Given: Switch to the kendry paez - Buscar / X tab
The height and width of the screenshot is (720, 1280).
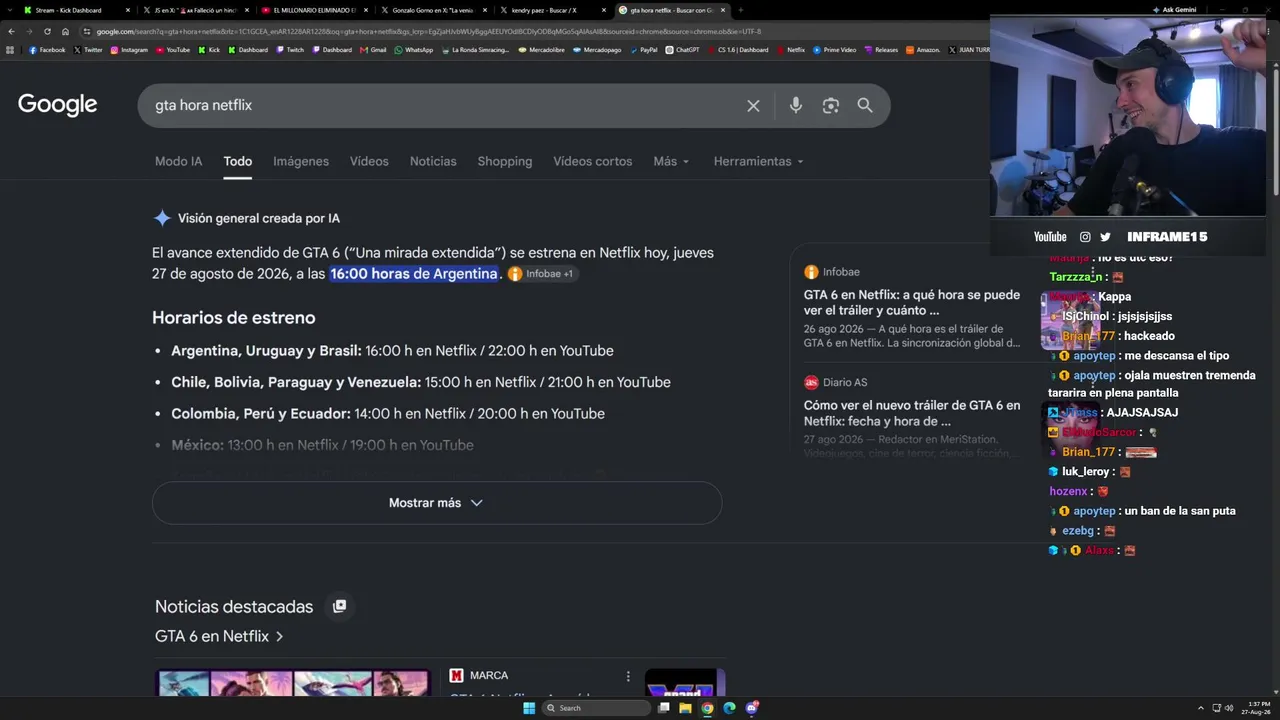Looking at the screenshot, I should point(551,10).
